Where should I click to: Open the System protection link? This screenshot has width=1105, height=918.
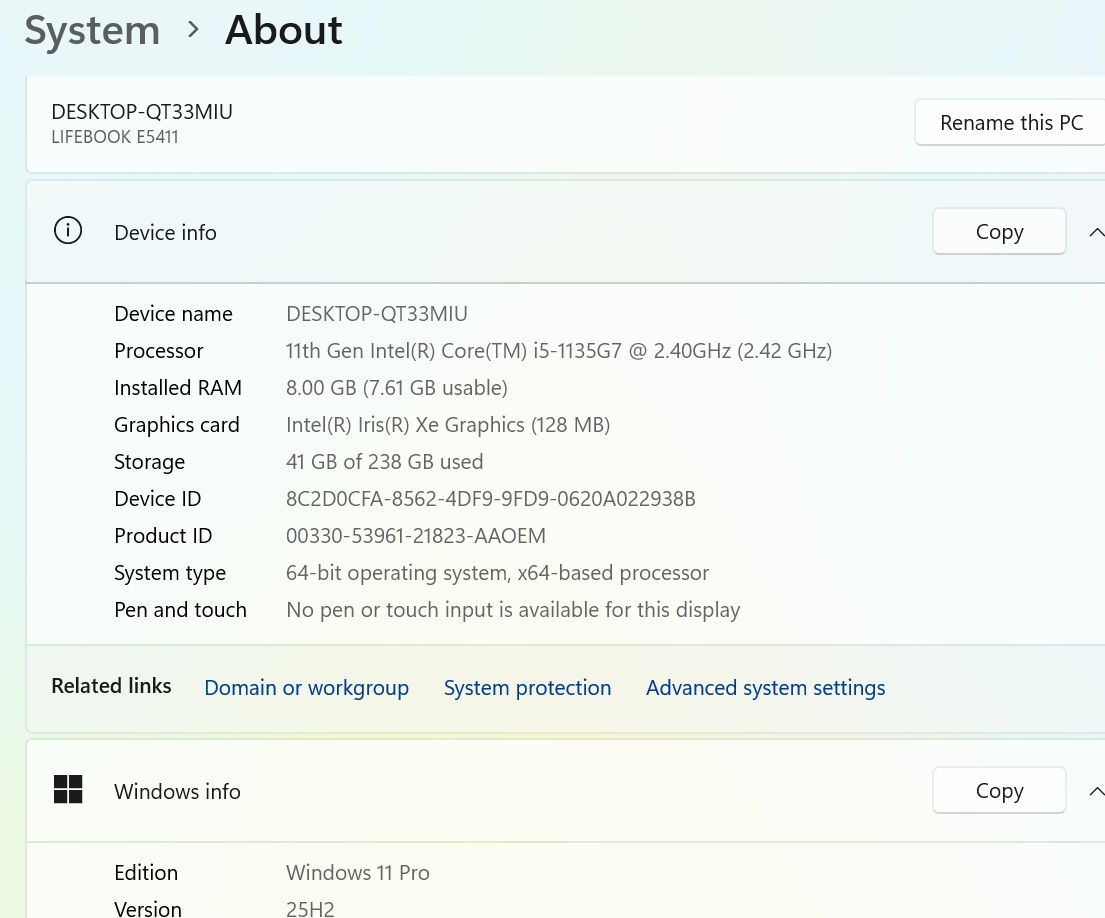[527, 687]
